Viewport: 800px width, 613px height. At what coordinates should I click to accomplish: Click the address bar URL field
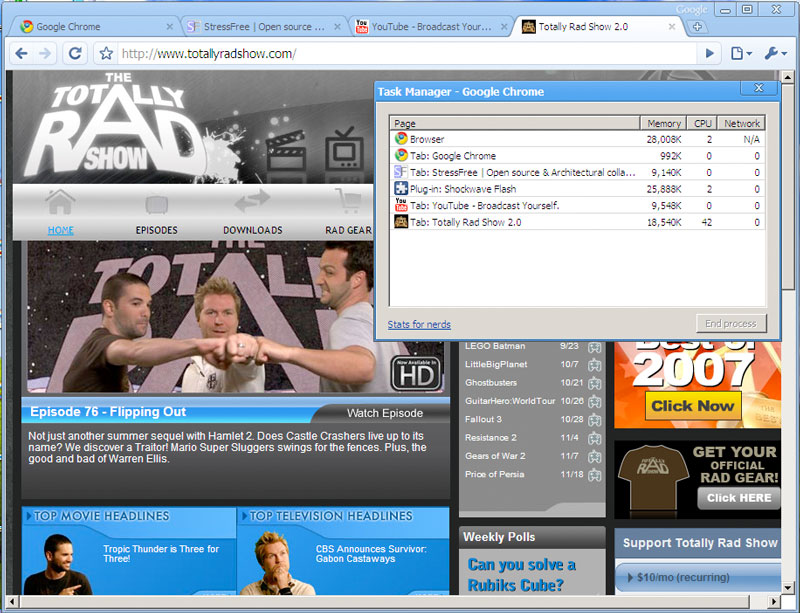click(x=407, y=53)
